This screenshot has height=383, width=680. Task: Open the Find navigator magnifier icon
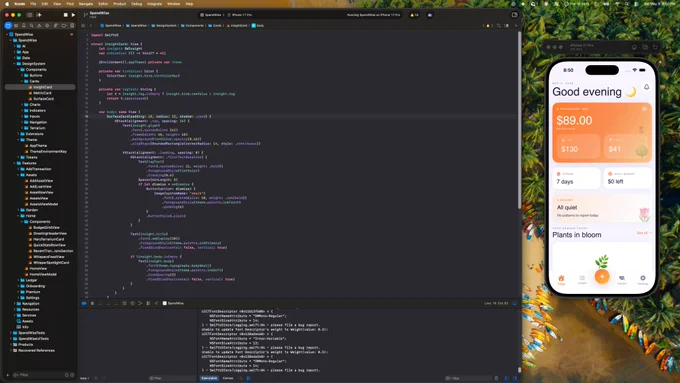click(32, 26)
